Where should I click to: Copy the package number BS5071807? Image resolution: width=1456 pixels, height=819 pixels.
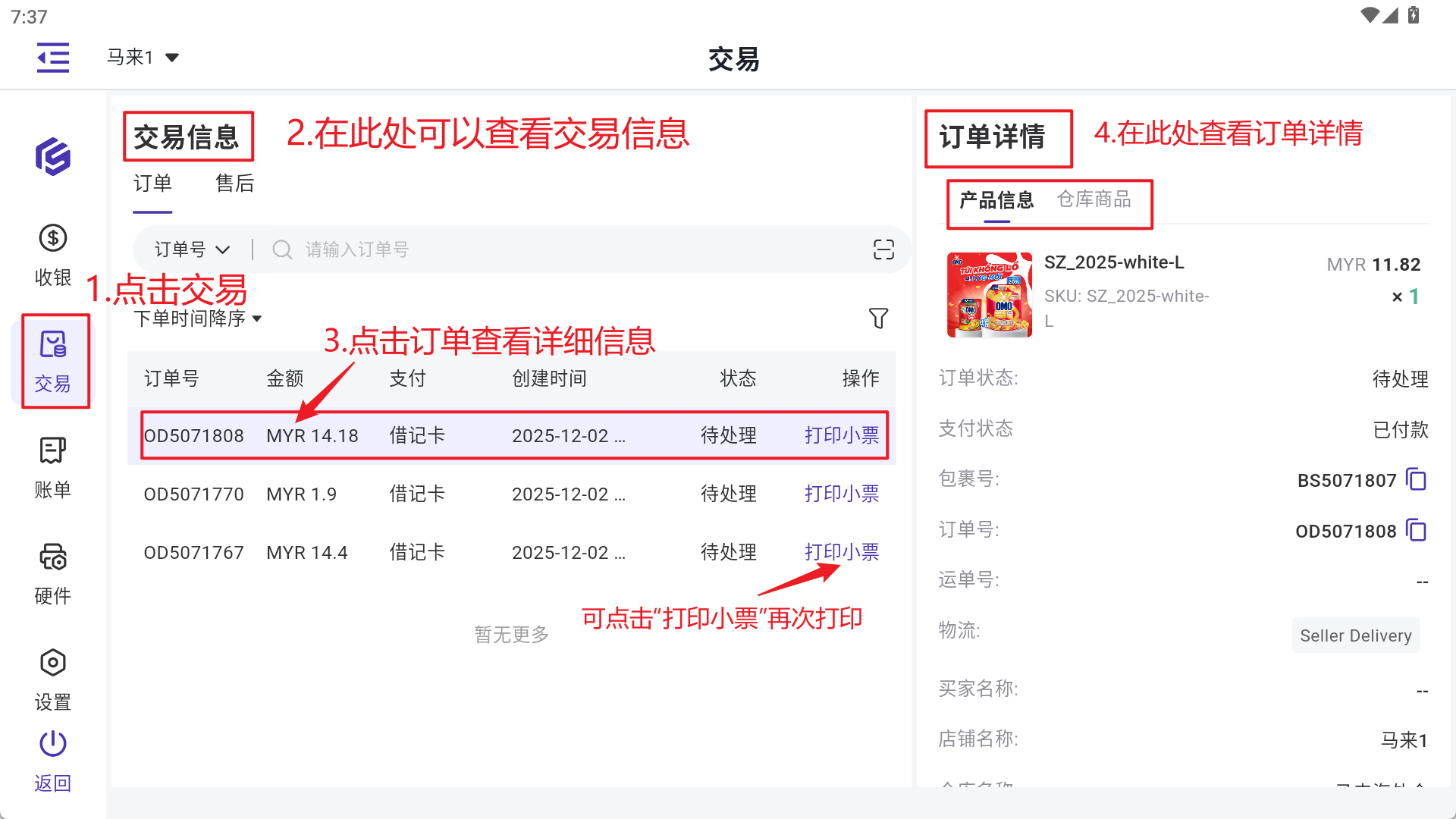point(1416,480)
